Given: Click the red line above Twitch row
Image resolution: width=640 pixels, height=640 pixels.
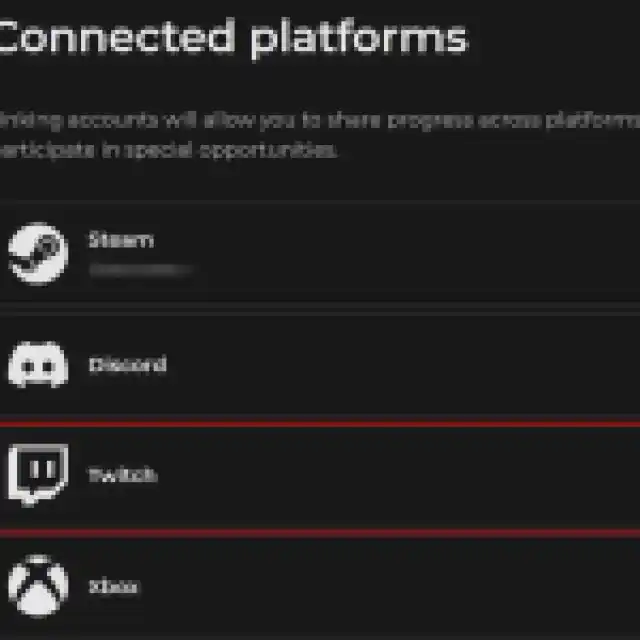Looking at the screenshot, I should (320, 425).
